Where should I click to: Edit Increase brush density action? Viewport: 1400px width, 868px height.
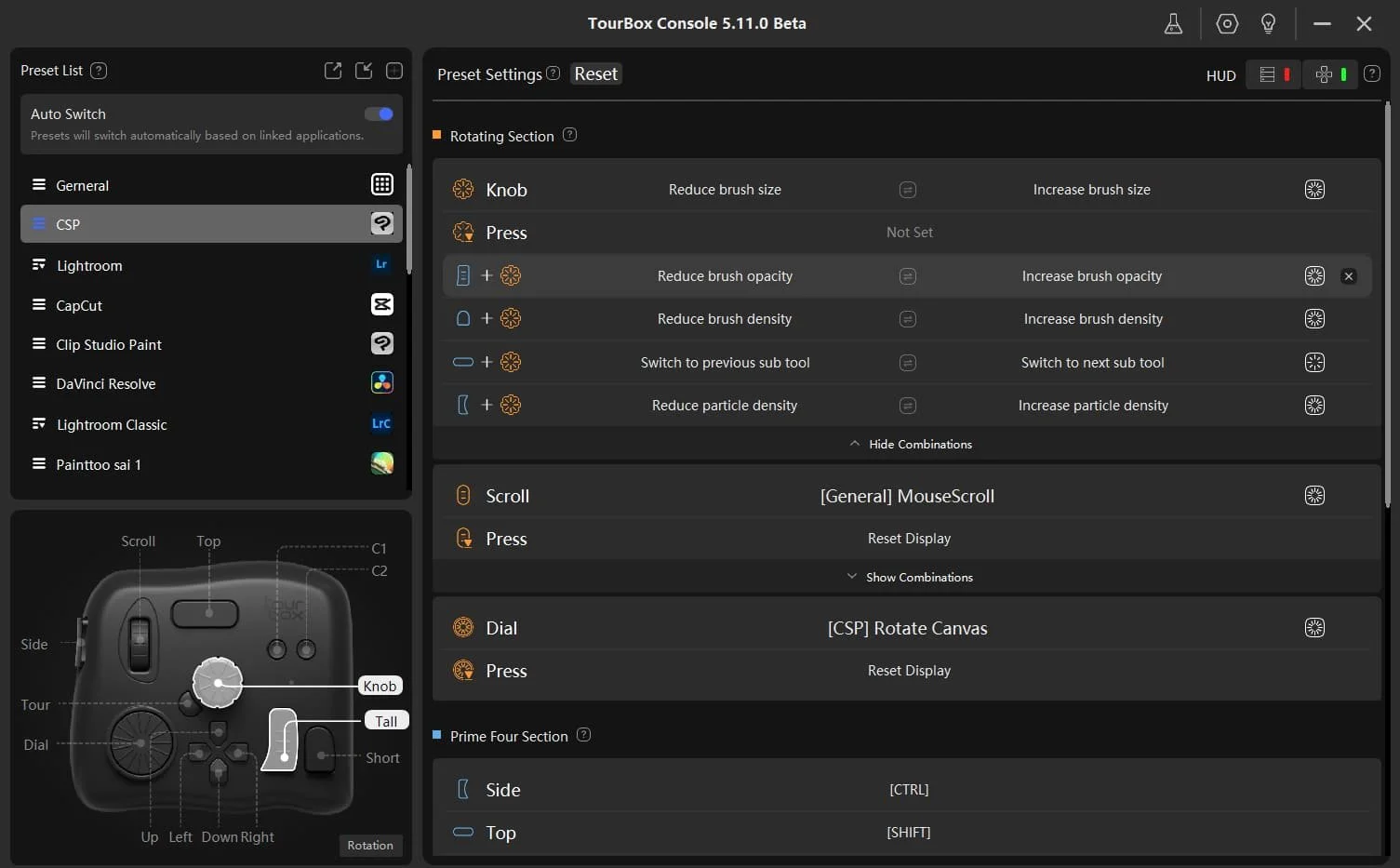tap(1093, 319)
